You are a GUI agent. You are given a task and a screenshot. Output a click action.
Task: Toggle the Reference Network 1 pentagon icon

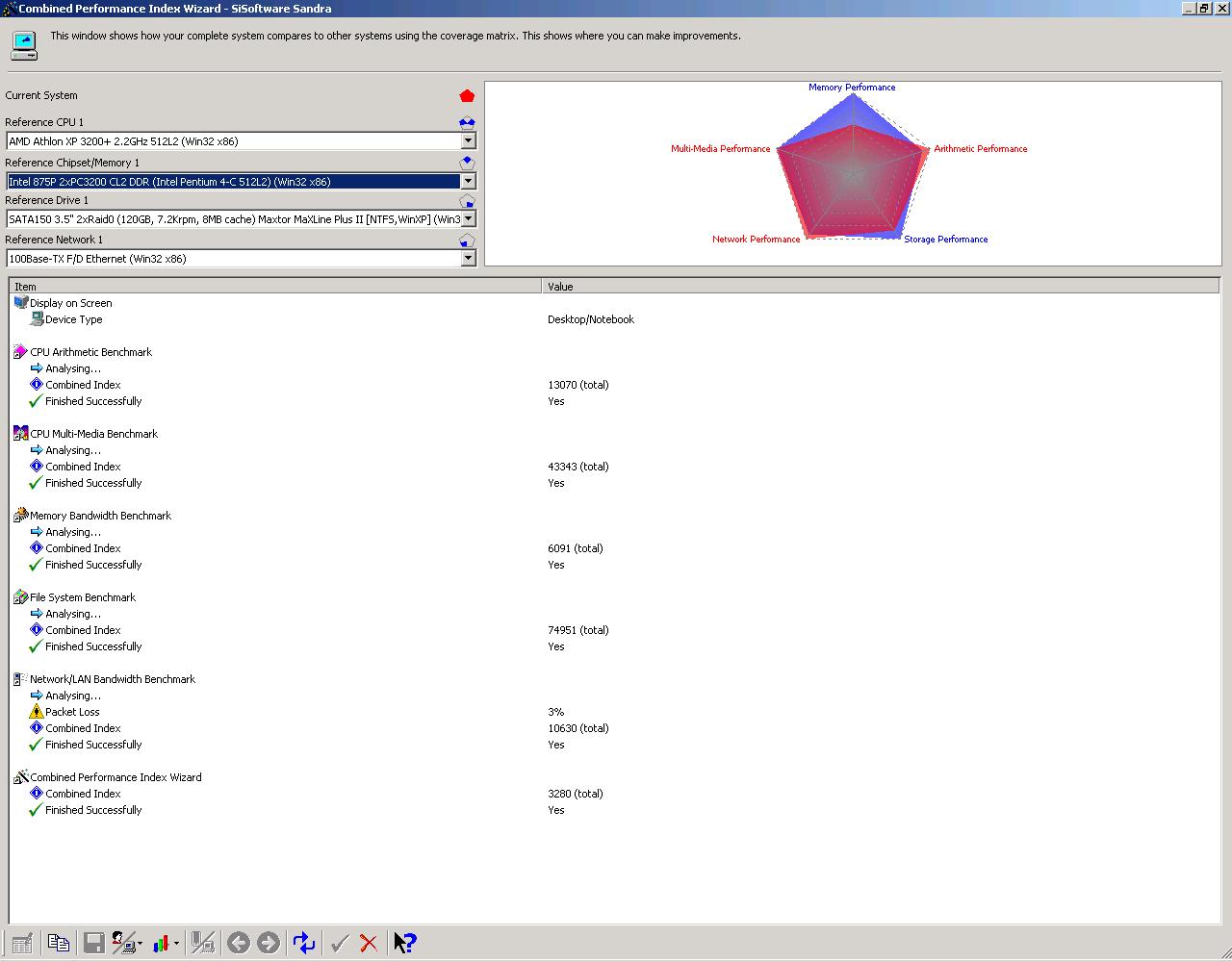pos(467,240)
